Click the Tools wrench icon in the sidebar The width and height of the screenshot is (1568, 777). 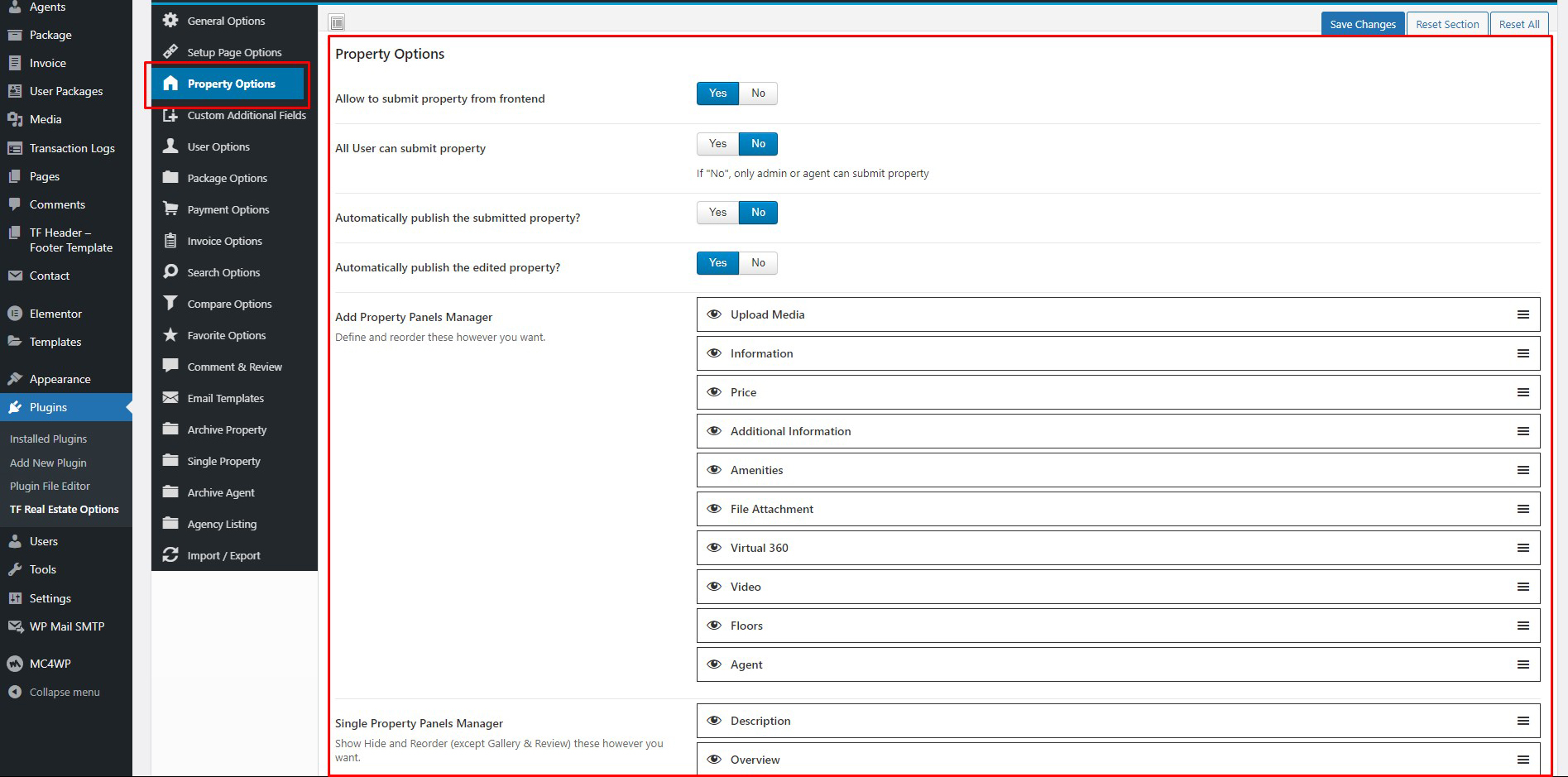pyautogui.click(x=15, y=569)
